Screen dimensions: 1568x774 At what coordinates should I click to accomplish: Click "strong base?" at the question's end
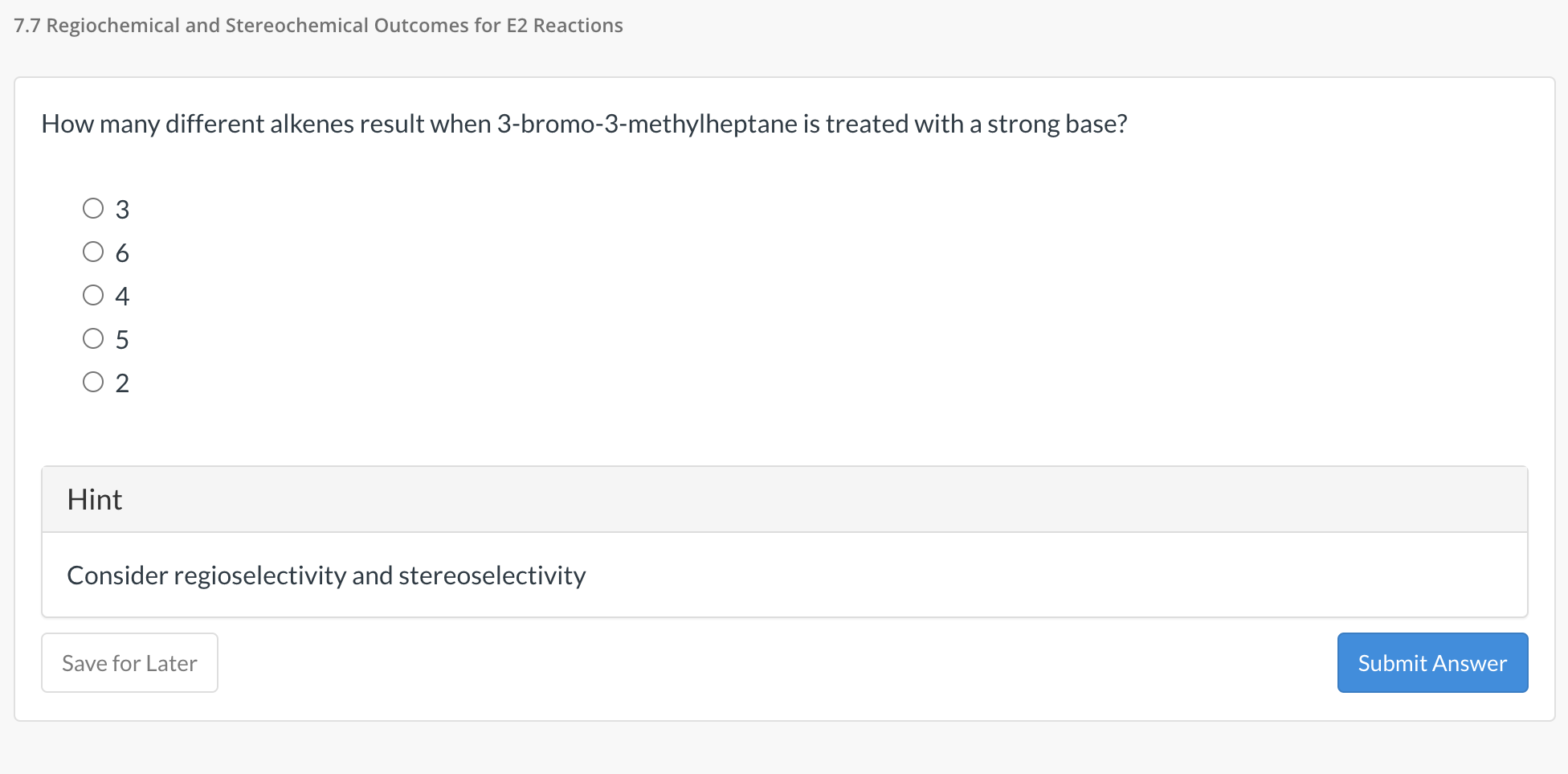click(1057, 124)
